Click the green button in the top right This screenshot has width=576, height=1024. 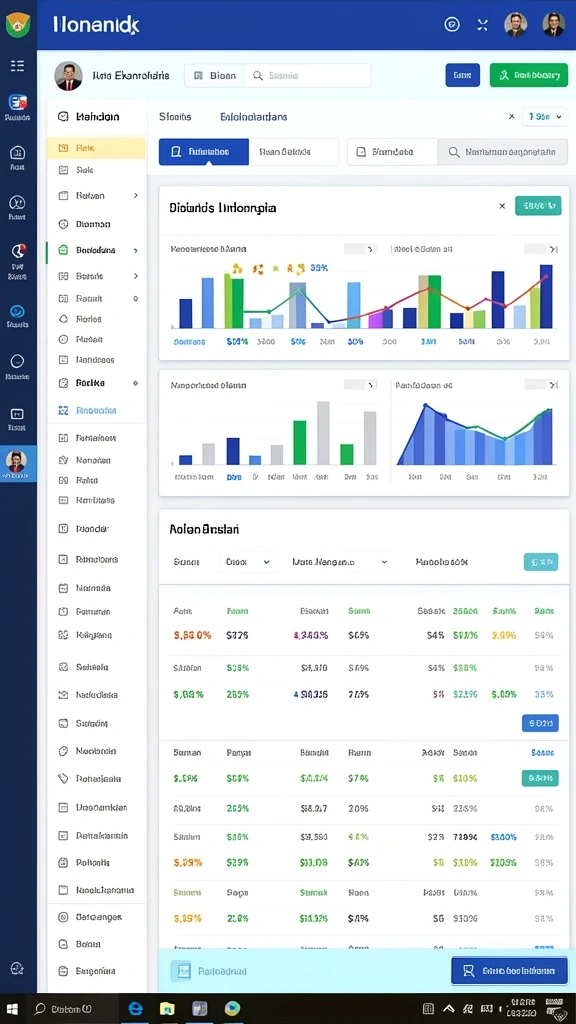pos(529,75)
